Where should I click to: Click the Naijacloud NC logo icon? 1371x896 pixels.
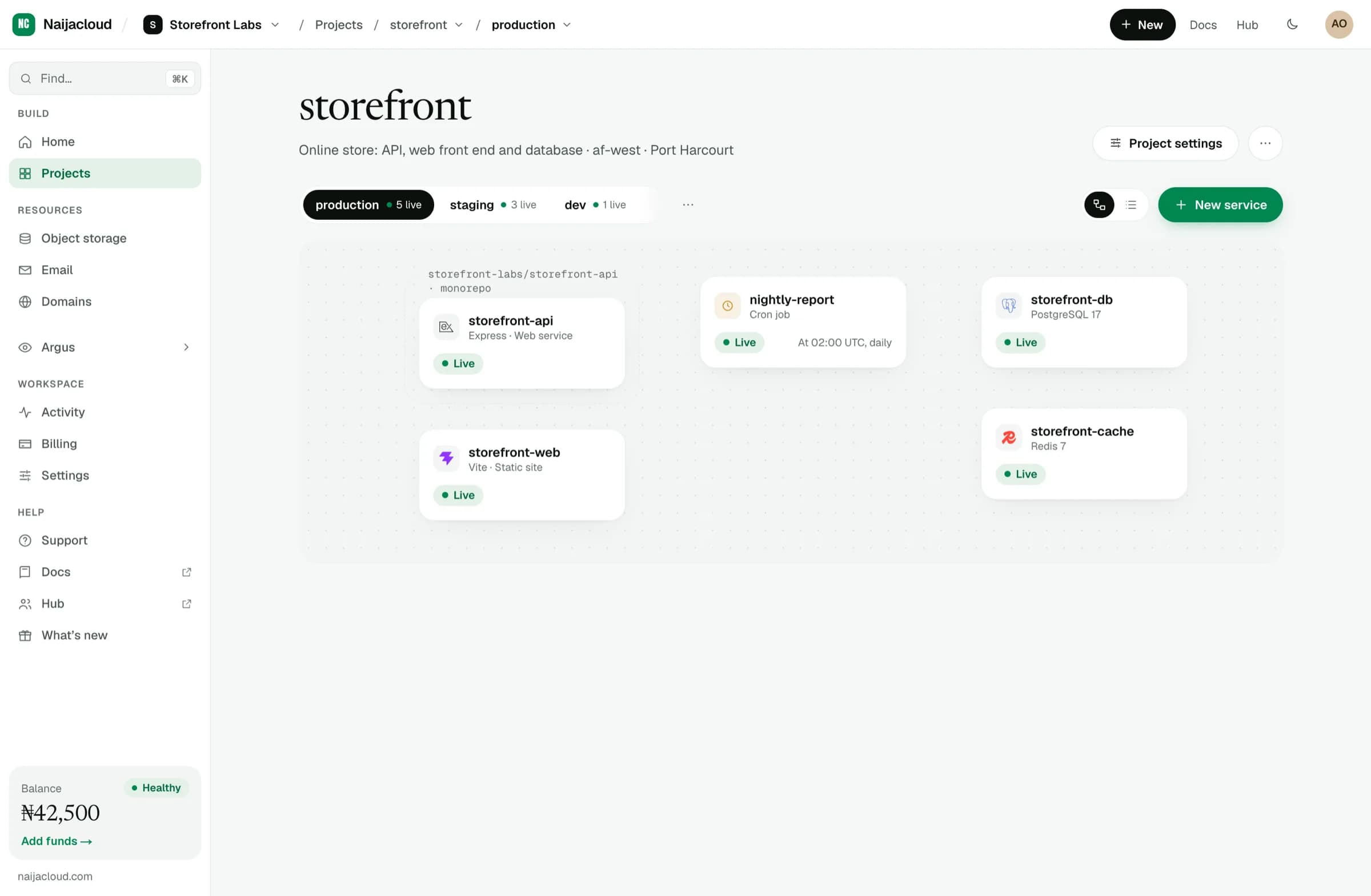[x=23, y=24]
